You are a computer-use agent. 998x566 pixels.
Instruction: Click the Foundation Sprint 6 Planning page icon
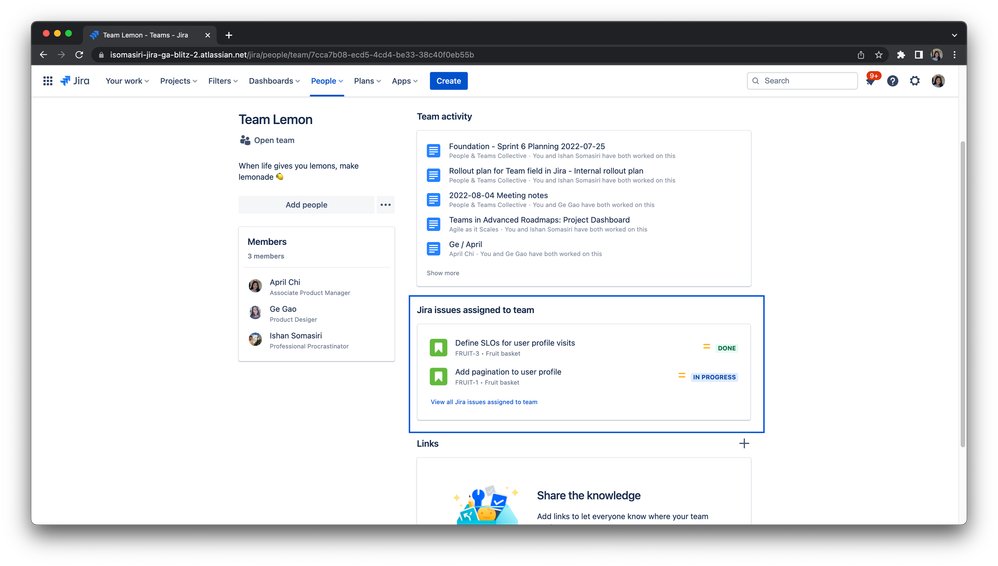coord(433,151)
